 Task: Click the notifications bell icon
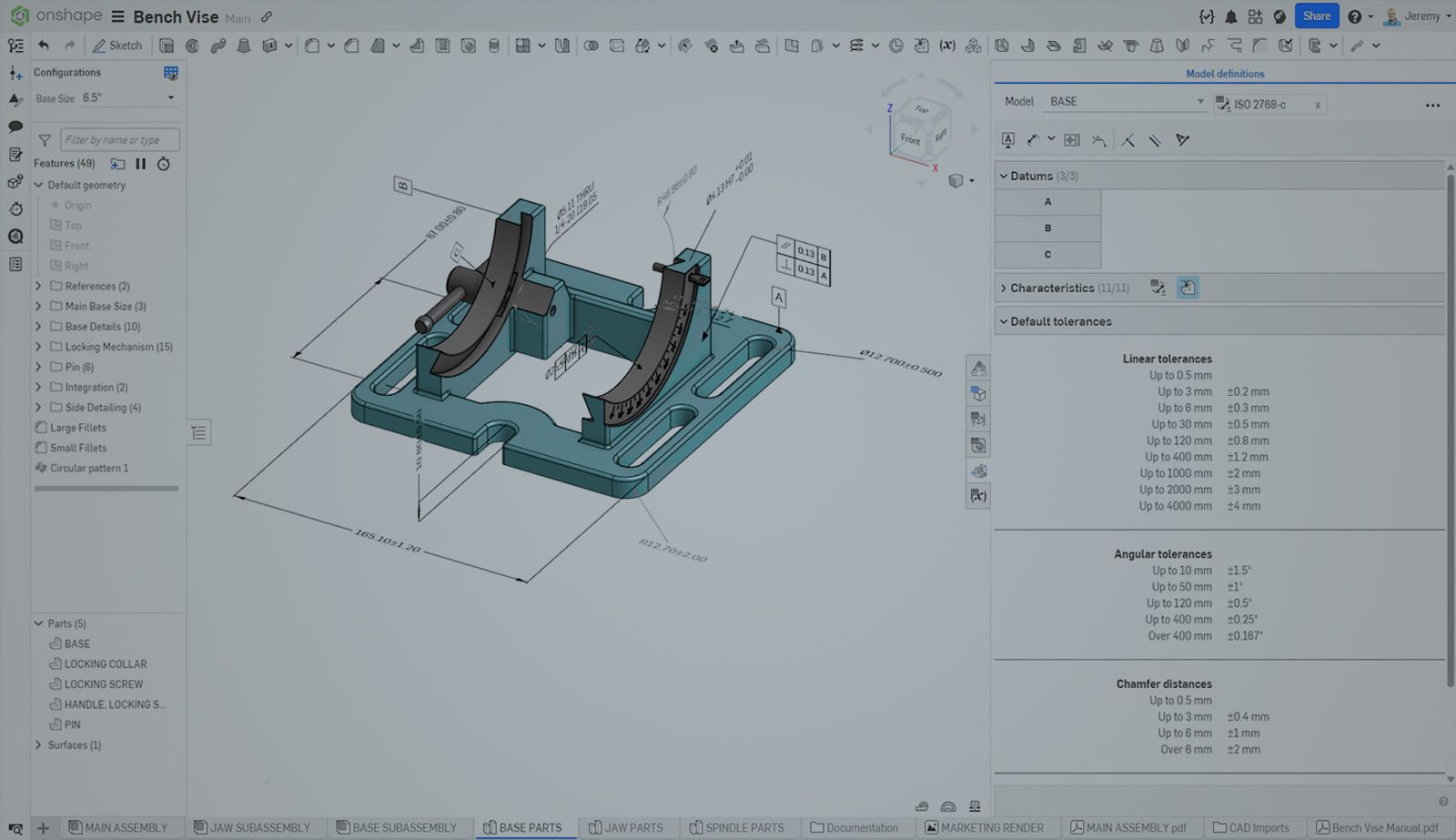point(1232,15)
